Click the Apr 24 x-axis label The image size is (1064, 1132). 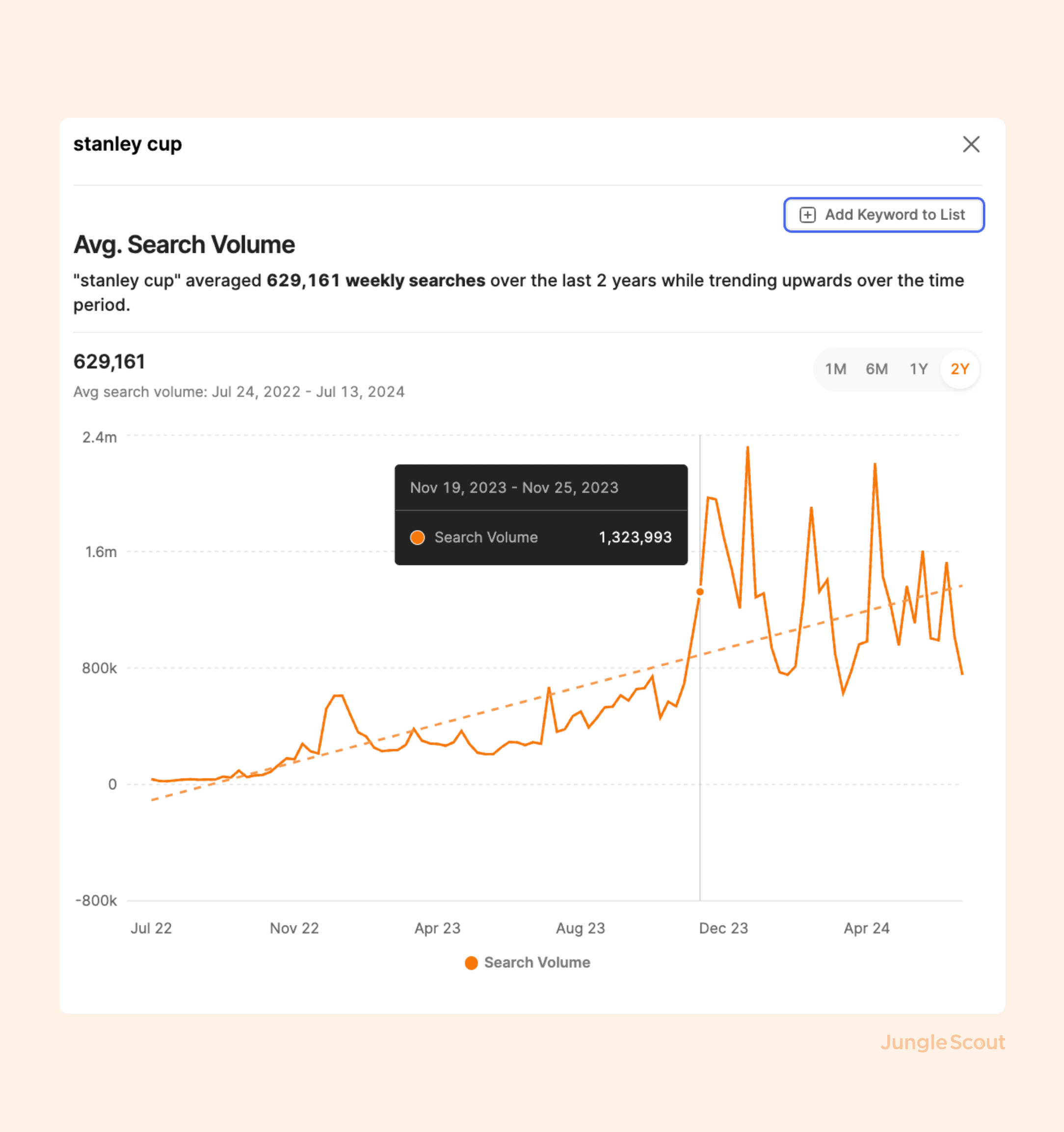(x=866, y=928)
